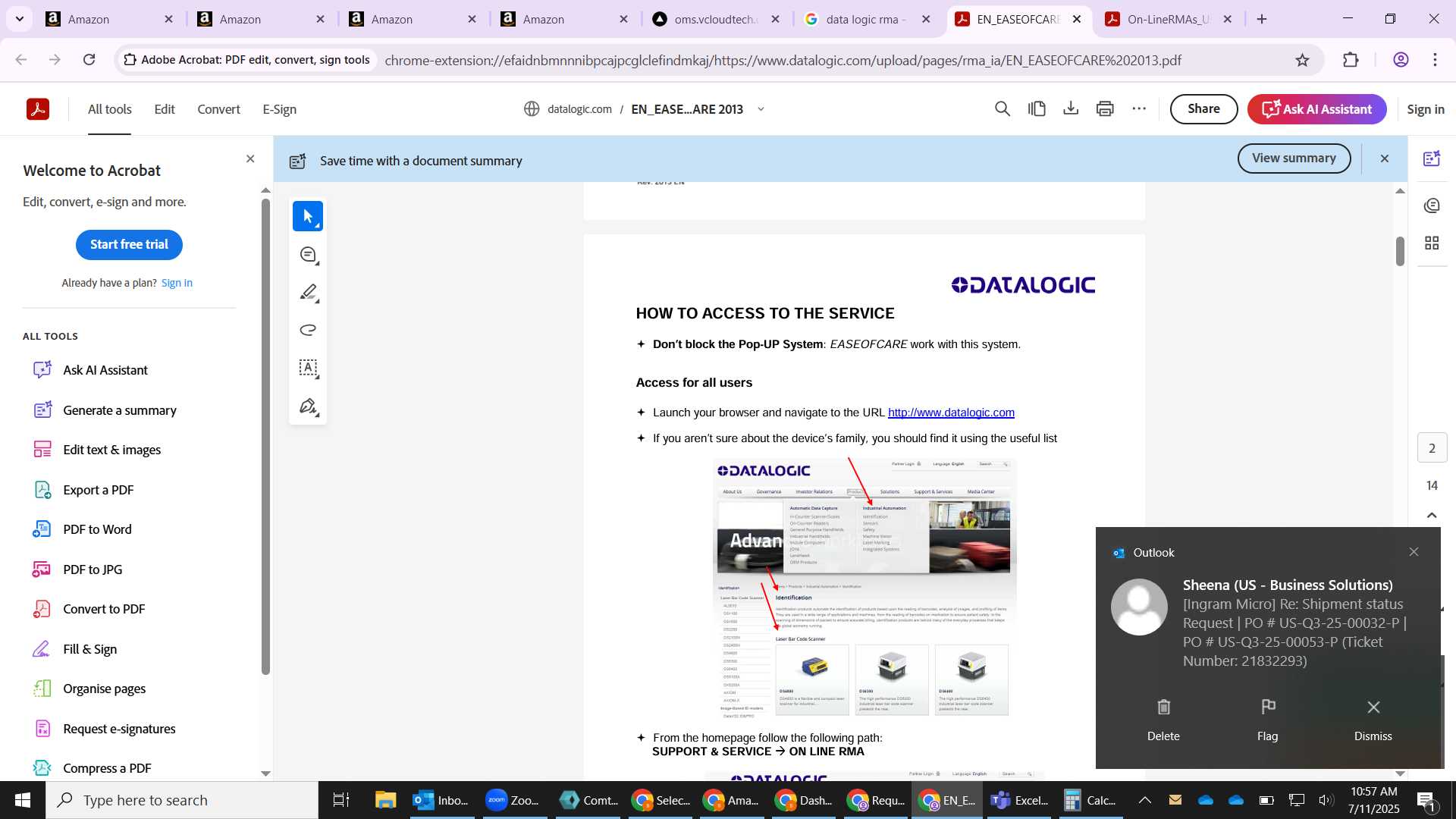Select PDF to JPG tool
This screenshot has height=819, width=1456.
tap(93, 570)
